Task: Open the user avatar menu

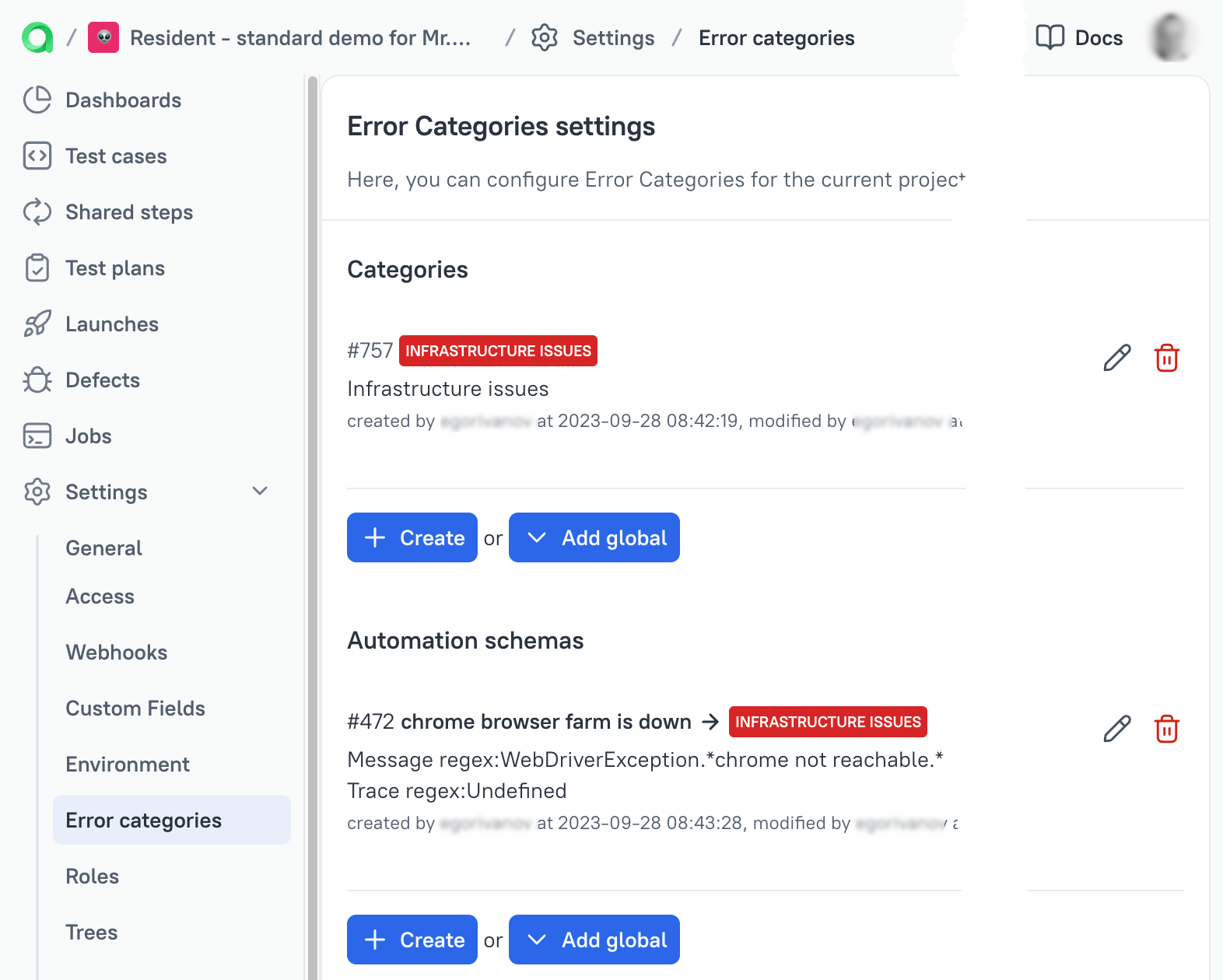Action: [1172, 37]
